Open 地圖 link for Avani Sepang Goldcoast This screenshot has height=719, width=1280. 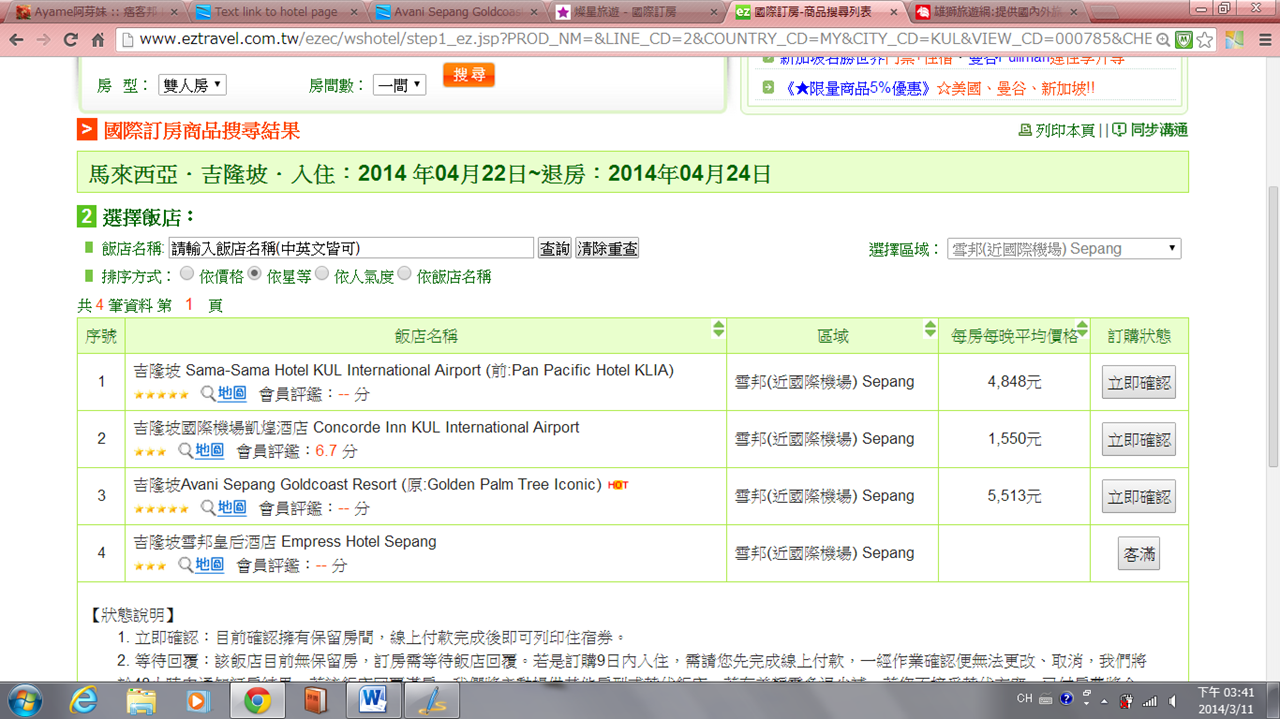(x=232, y=508)
